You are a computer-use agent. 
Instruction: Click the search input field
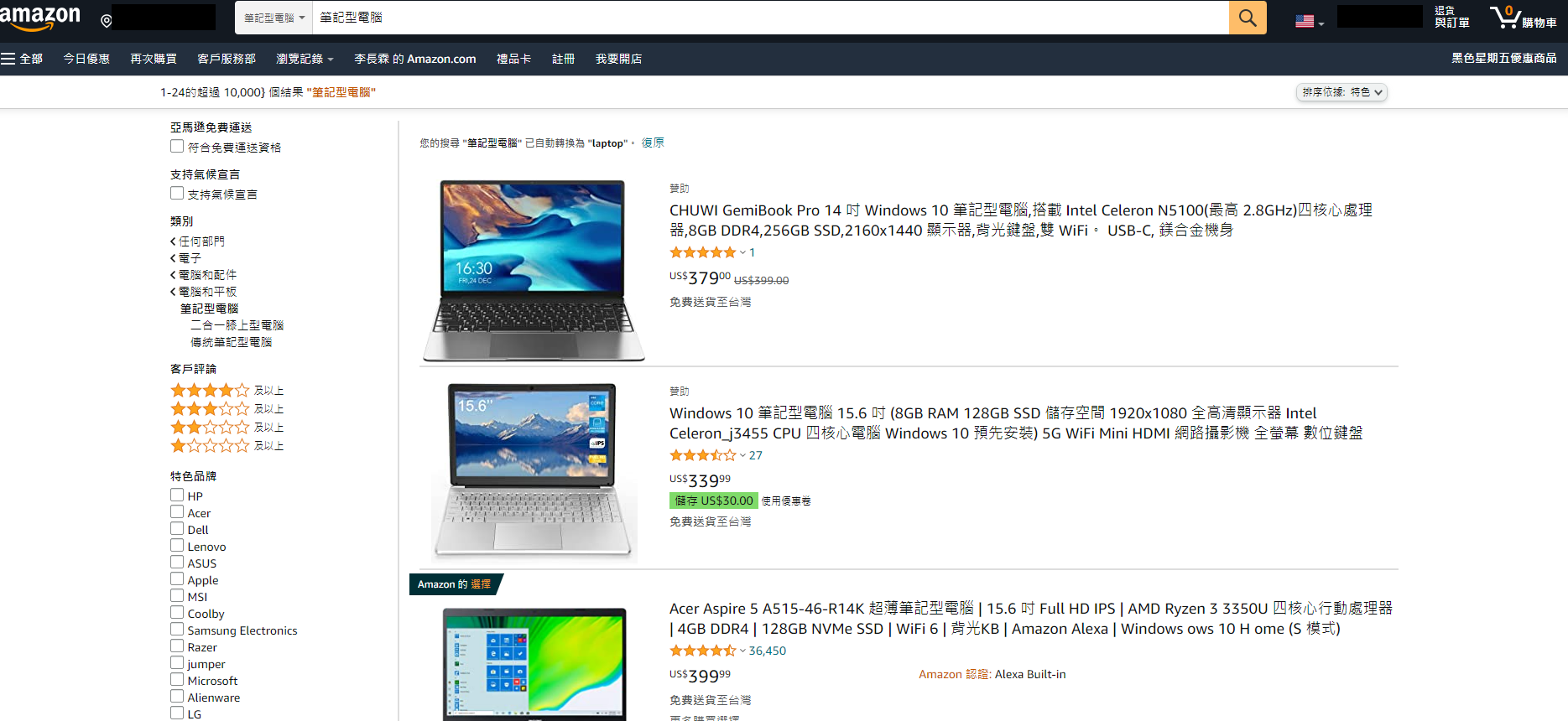[770, 18]
